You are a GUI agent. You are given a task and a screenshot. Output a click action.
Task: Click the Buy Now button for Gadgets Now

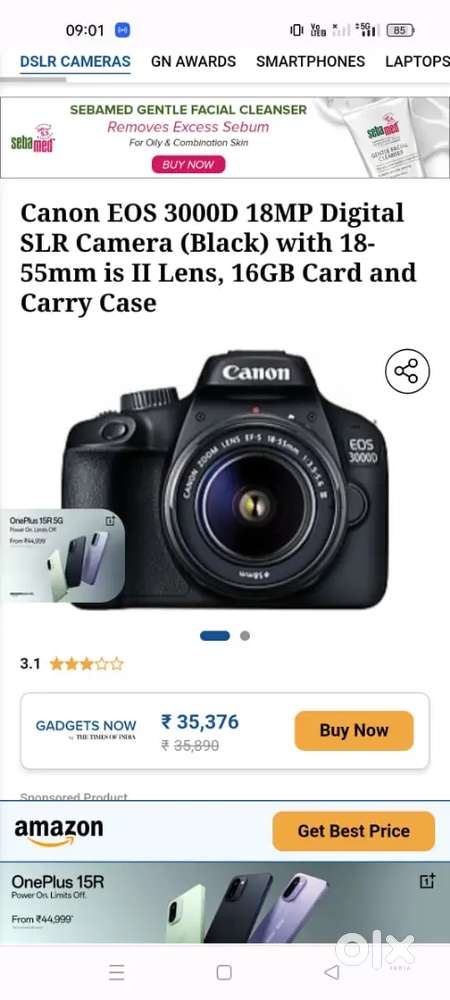coord(354,730)
